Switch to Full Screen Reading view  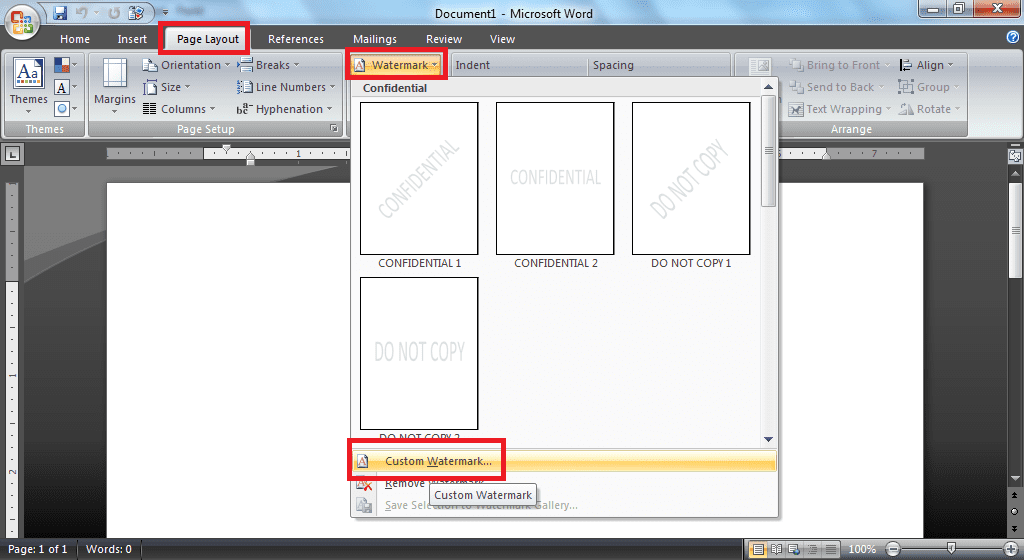pyautogui.click(x=776, y=549)
